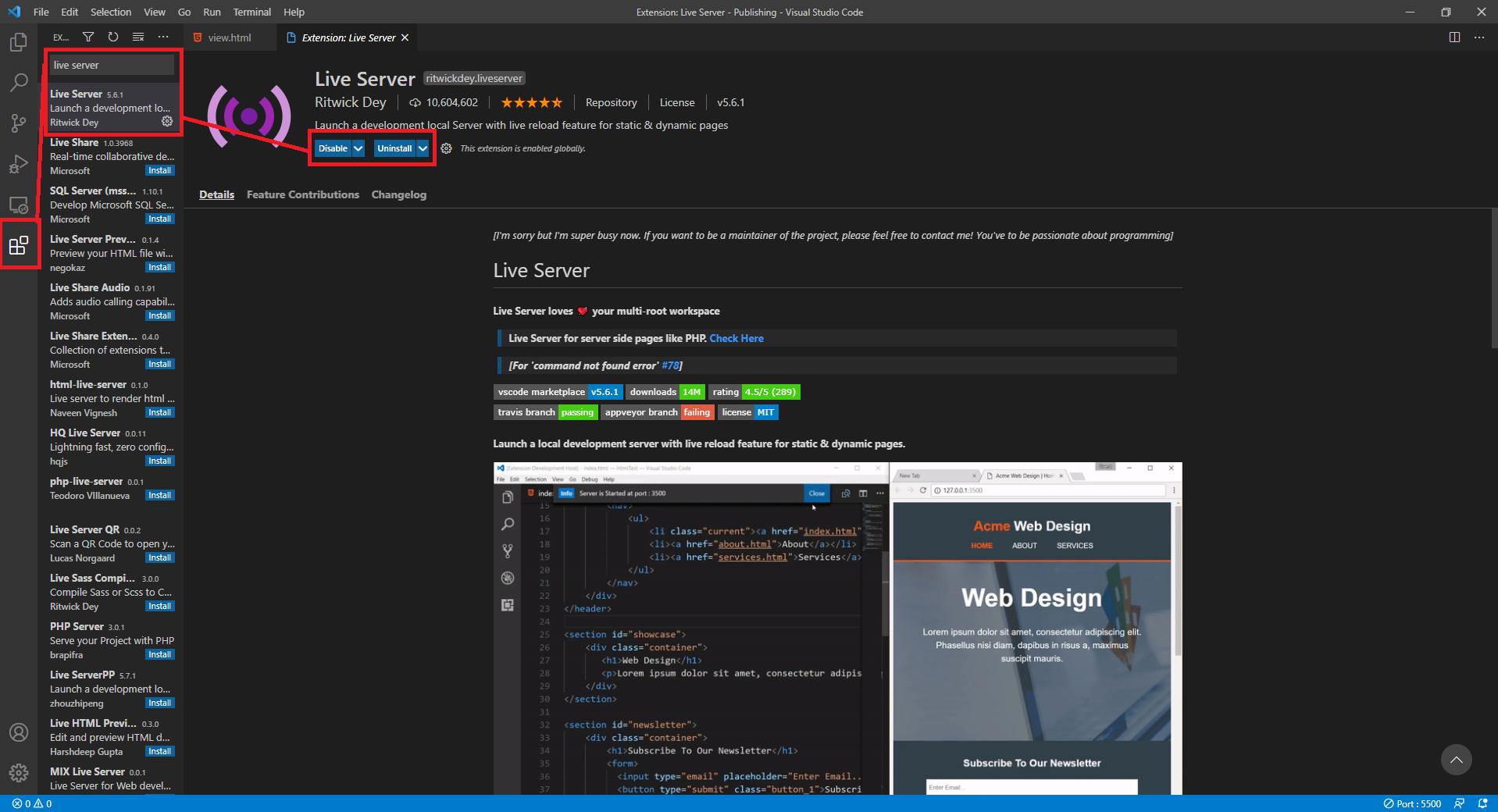
Task: Select Live ServerPP extension in list
Action: [111, 689]
